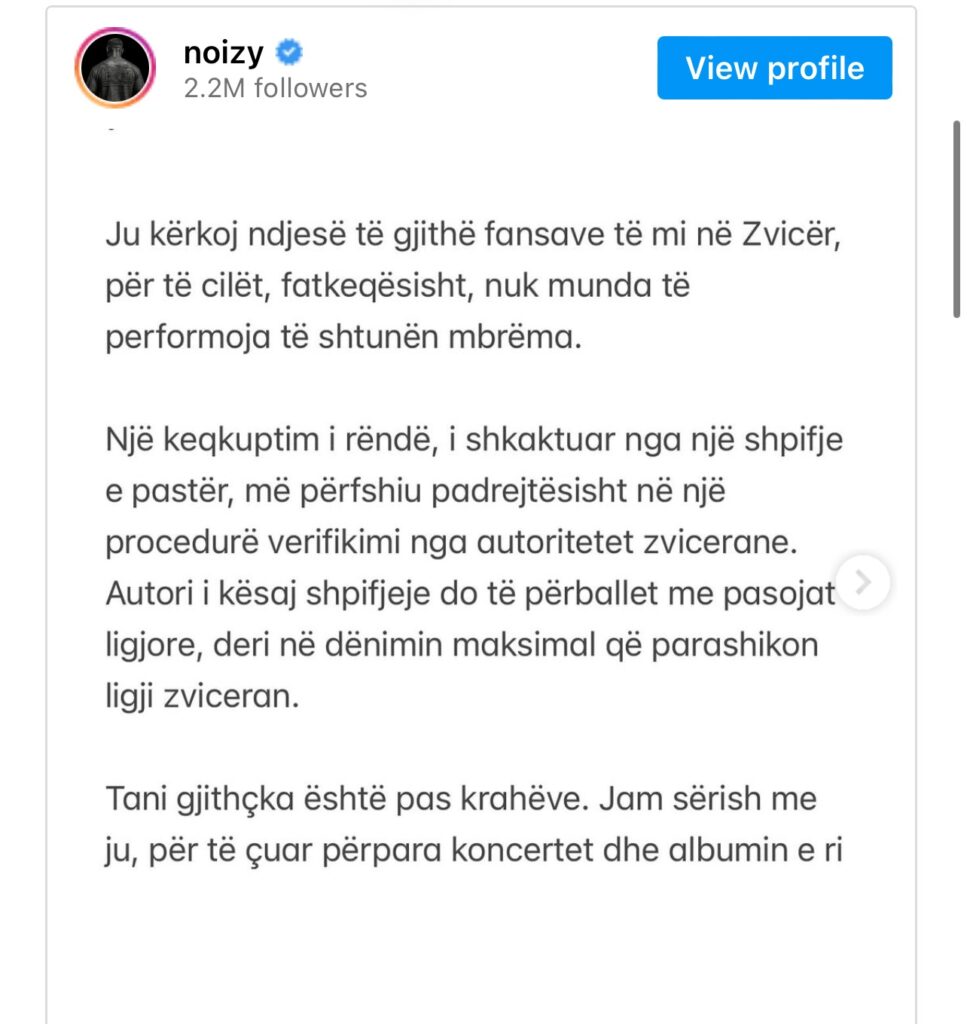967x1024 pixels.
Task: Click the line 'ligji zviceran.'
Action: (202, 696)
